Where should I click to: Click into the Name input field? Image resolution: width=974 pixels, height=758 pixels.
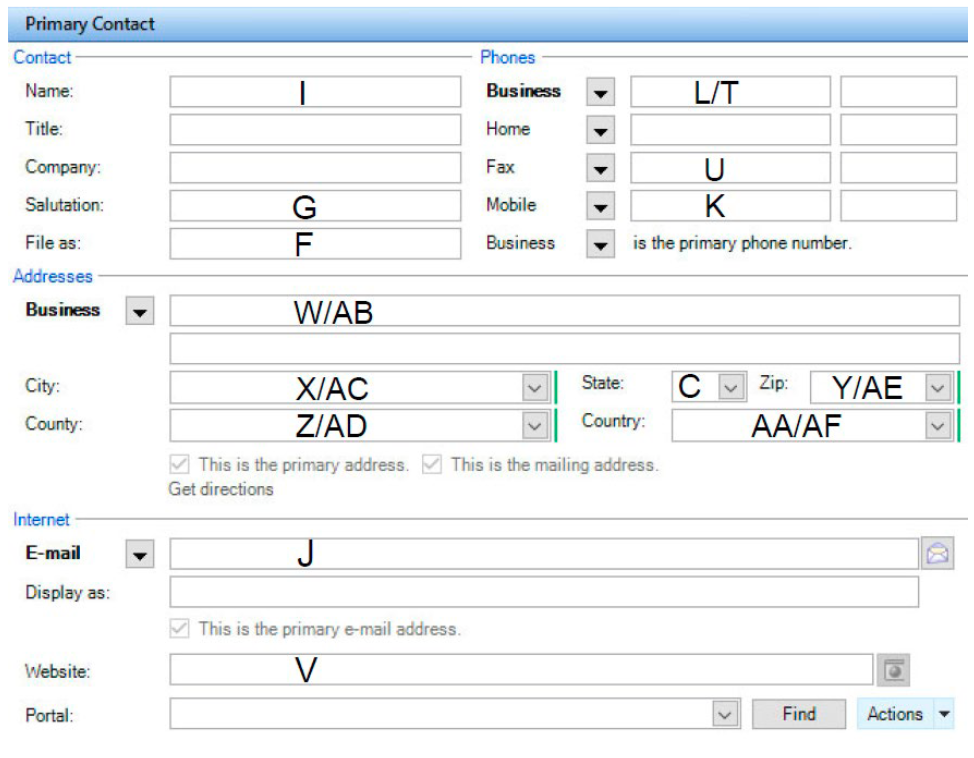click(316, 92)
